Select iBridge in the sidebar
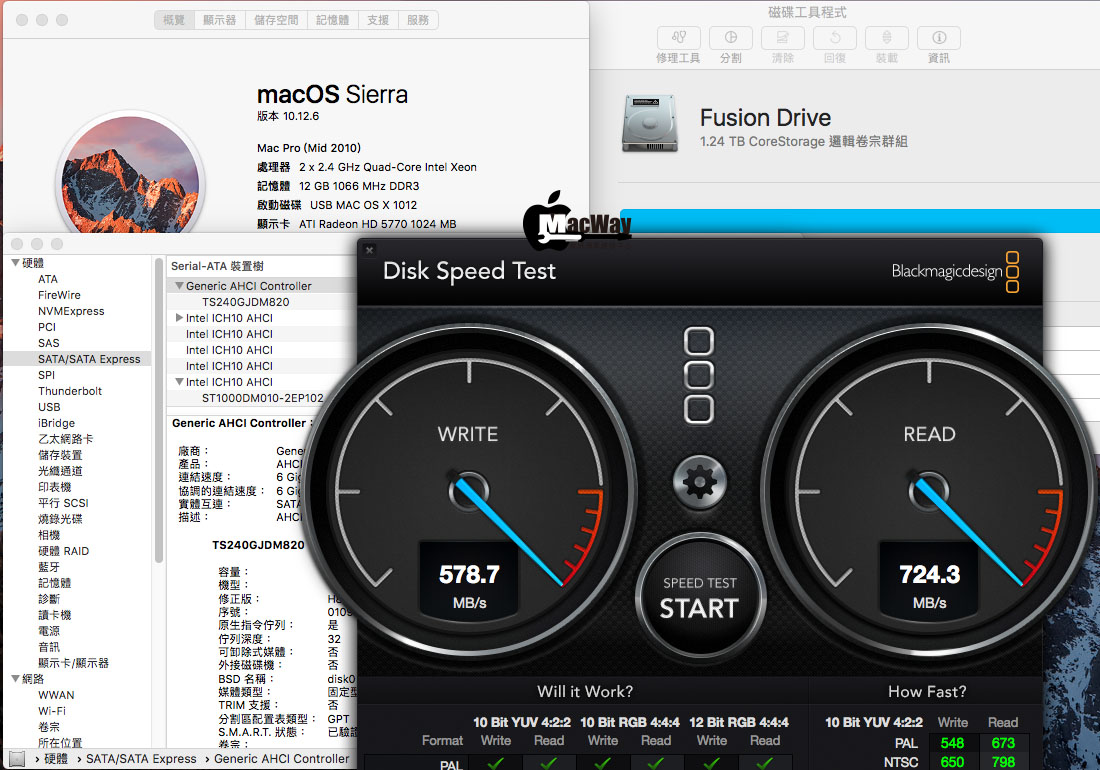The image size is (1100, 770). 56,424
